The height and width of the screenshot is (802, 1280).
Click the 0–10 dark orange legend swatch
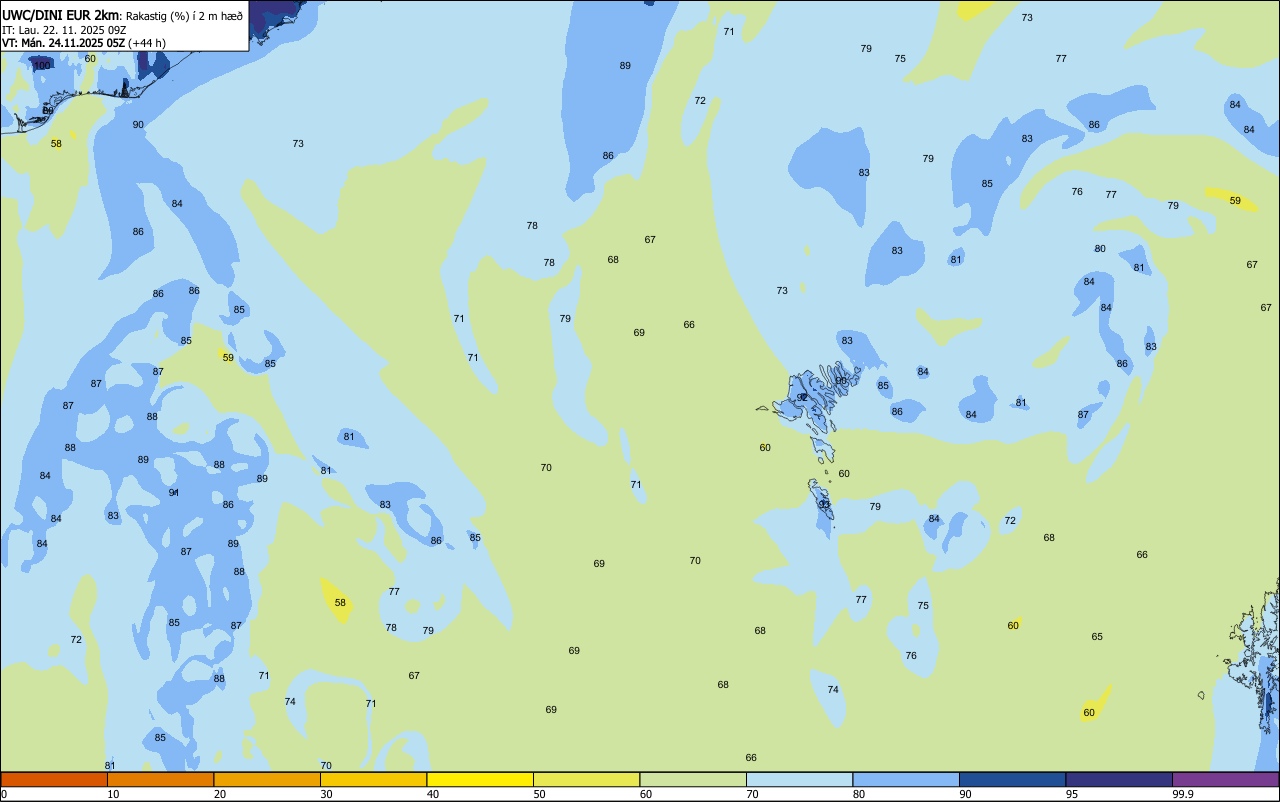tap(54, 779)
